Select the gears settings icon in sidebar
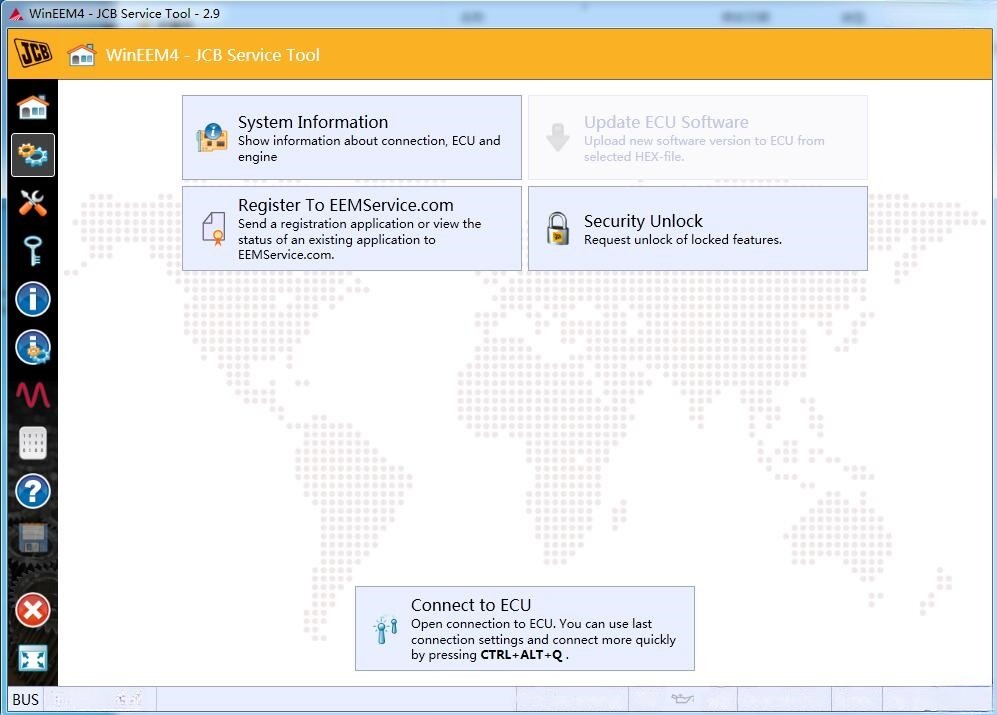The width and height of the screenshot is (997, 715). [x=33, y=155]
